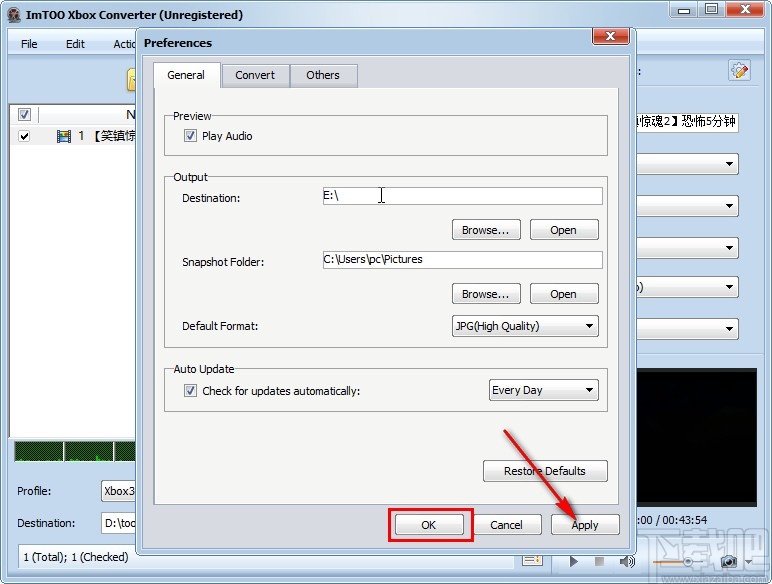Open the Xbox3 Profile dropdown in main window
Image resolution: width=772 pixels, height=584 pixels.
coord(118,491)
